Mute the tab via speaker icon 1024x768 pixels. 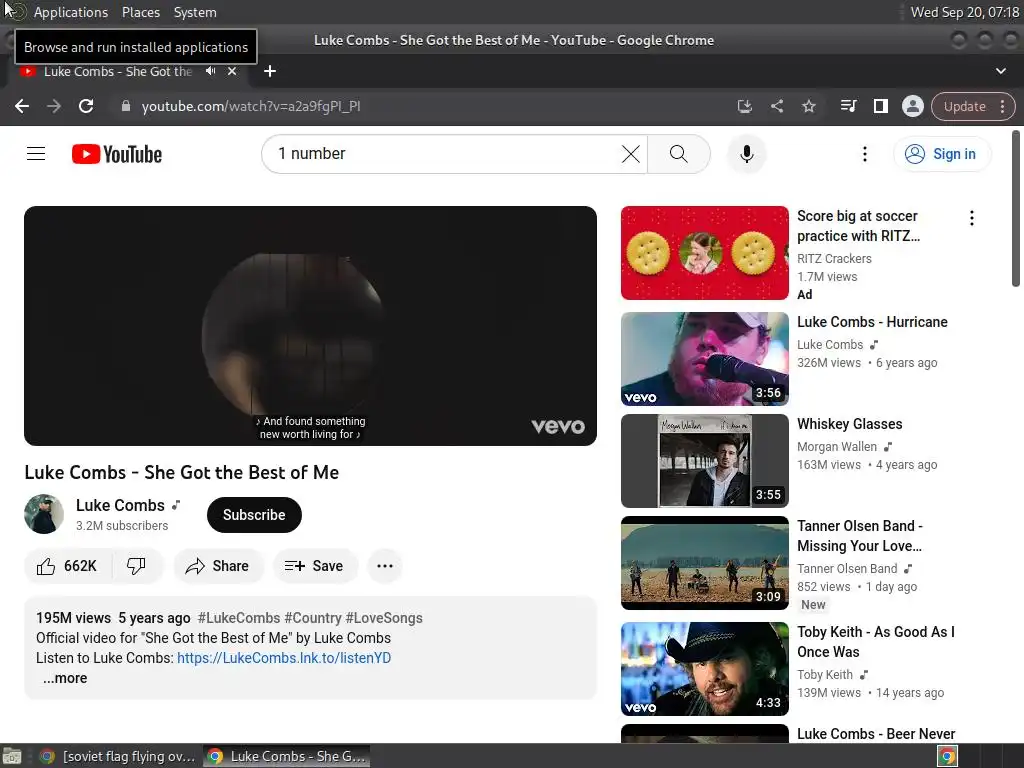210,71
